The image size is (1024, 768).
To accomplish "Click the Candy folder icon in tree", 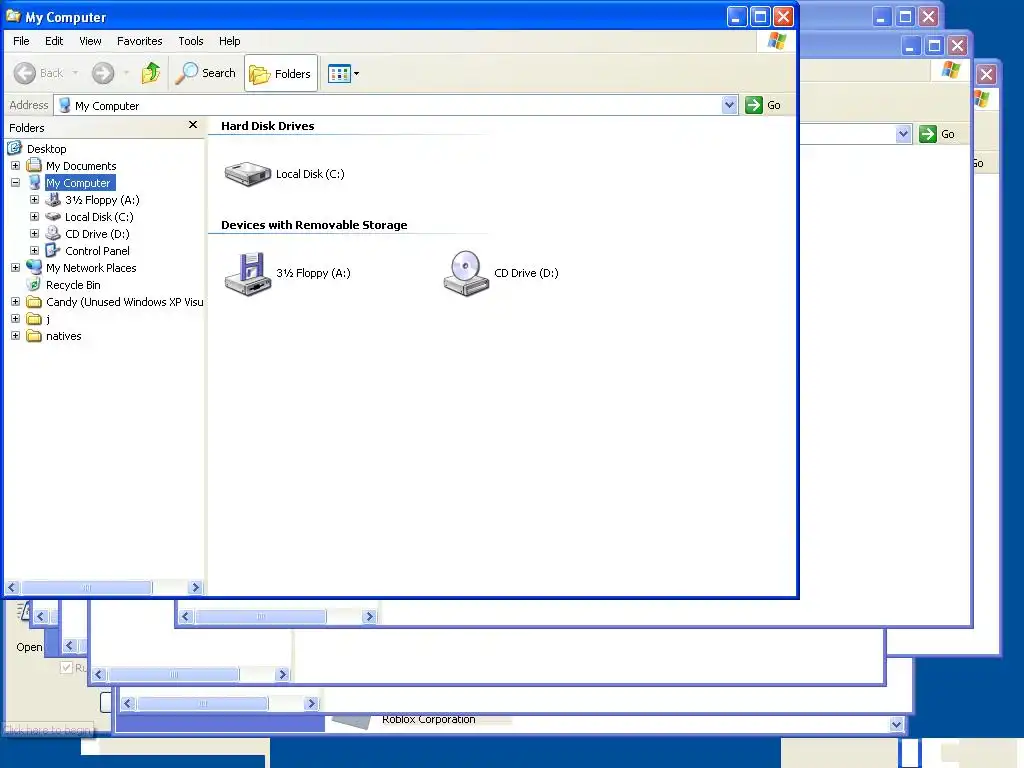I will click(x=34, y=302).
